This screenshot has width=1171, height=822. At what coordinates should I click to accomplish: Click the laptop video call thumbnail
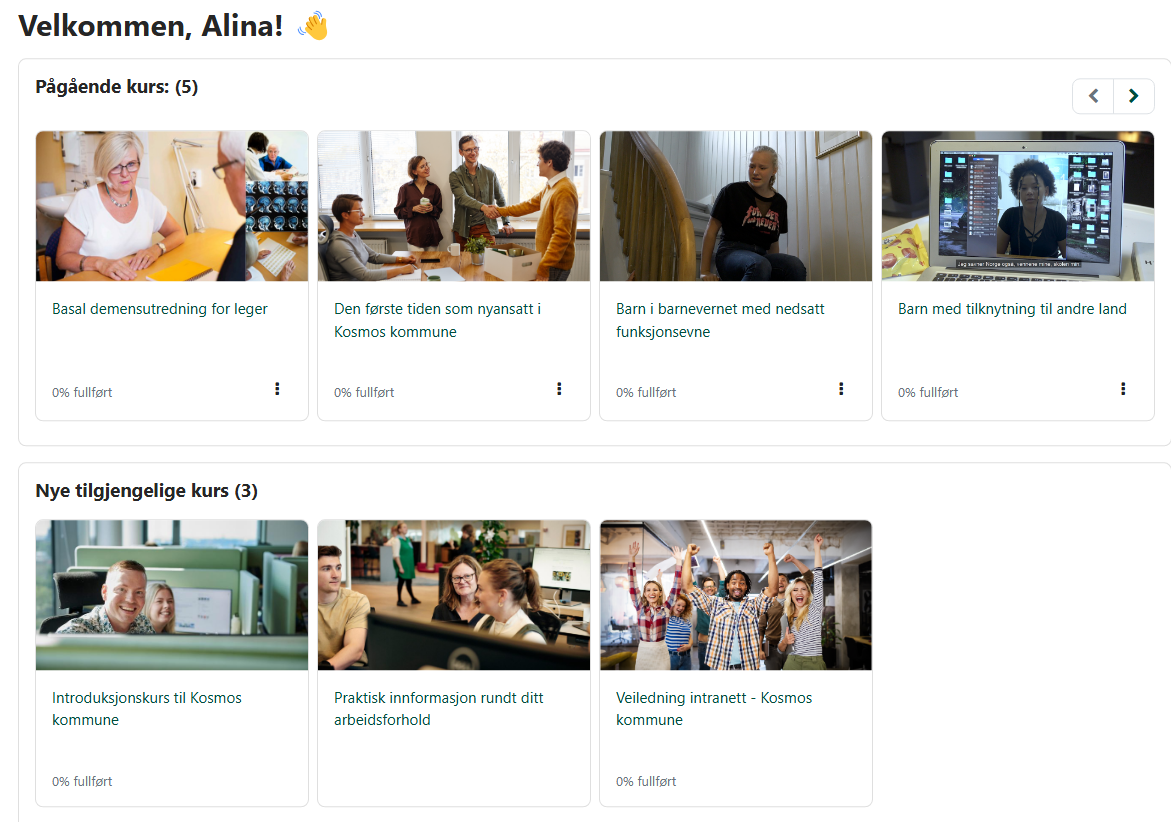[1018, 206]
